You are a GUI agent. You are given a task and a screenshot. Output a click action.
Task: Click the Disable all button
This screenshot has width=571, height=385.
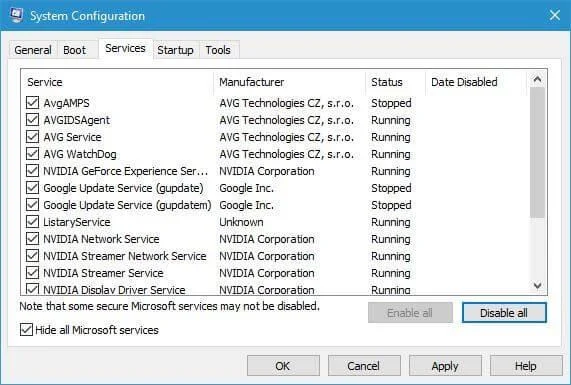[504, 313]
